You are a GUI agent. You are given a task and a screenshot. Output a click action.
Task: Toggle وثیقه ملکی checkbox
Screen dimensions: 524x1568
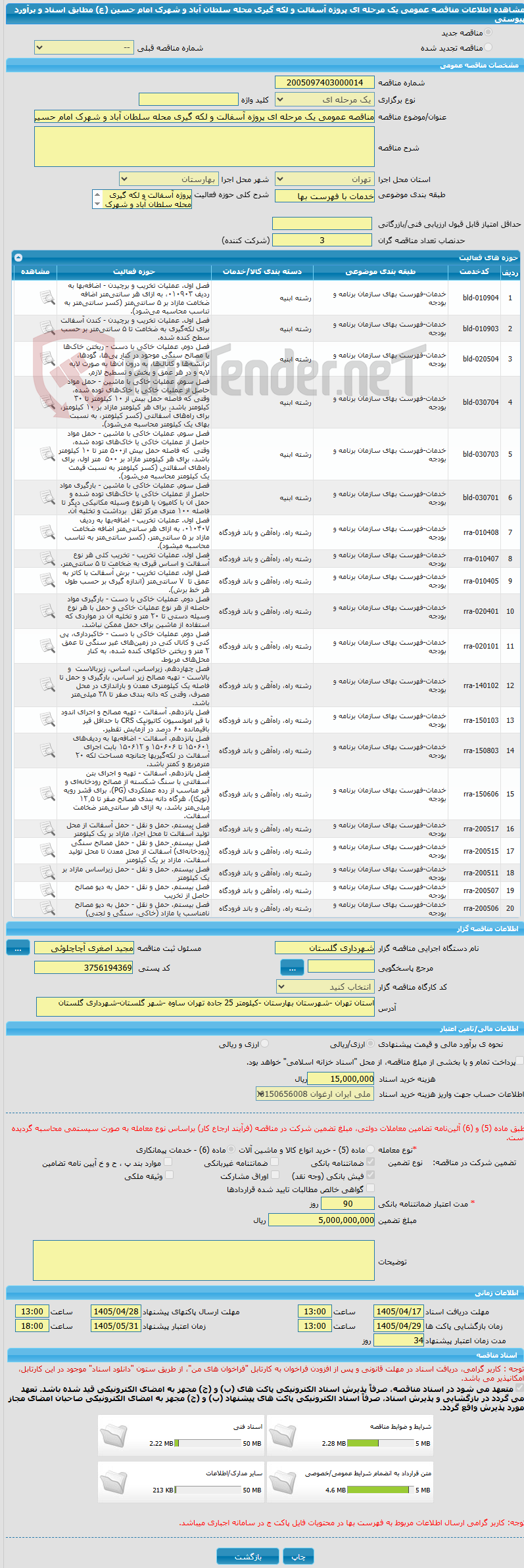169,1175
